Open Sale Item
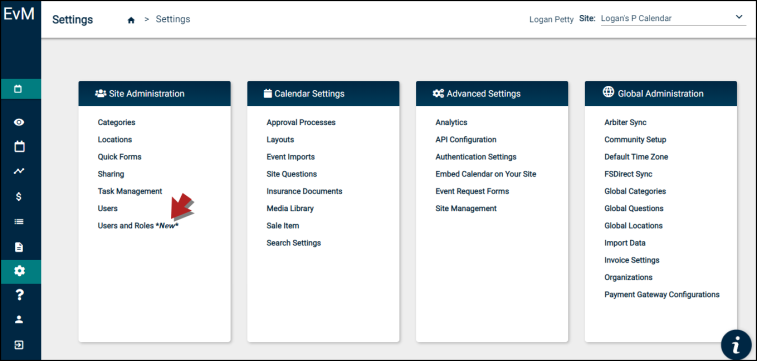The image size is (757, 361). 283,226
